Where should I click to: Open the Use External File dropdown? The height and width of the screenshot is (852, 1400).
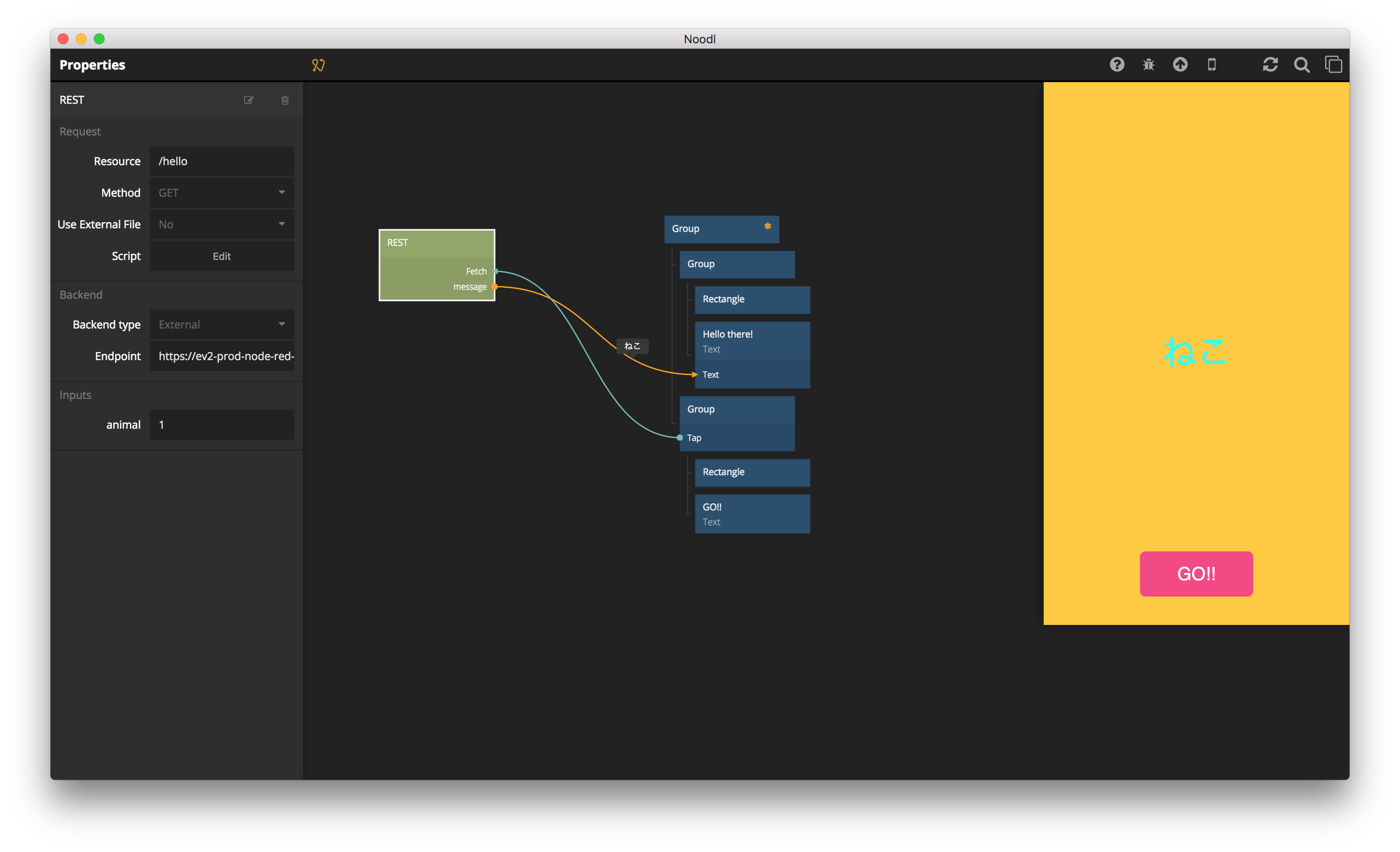[221, 225]
